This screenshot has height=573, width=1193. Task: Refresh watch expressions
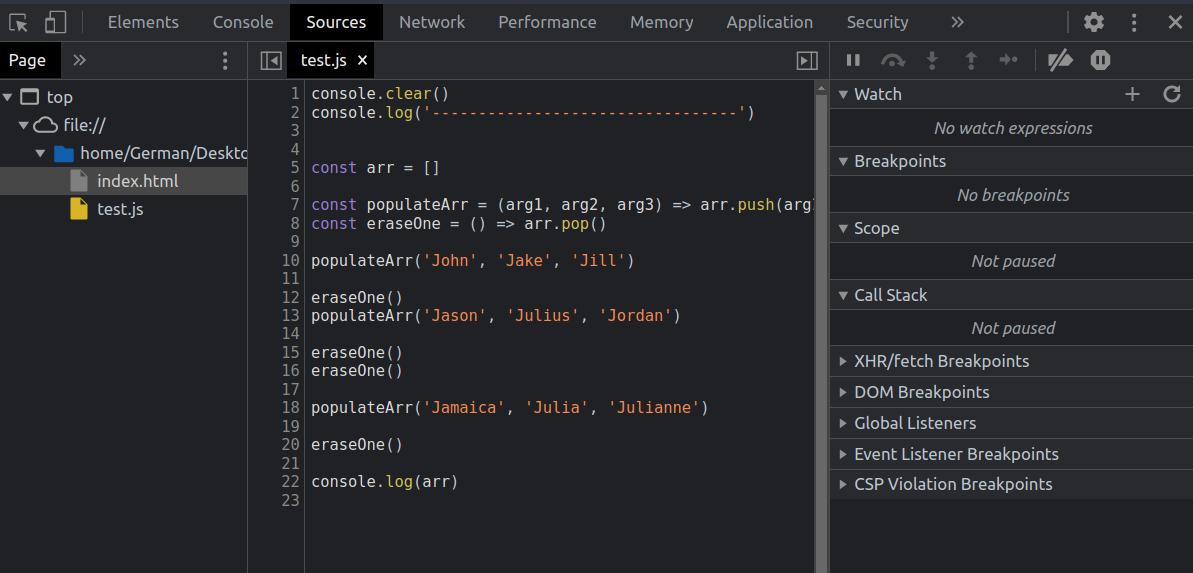point(1172,94)
